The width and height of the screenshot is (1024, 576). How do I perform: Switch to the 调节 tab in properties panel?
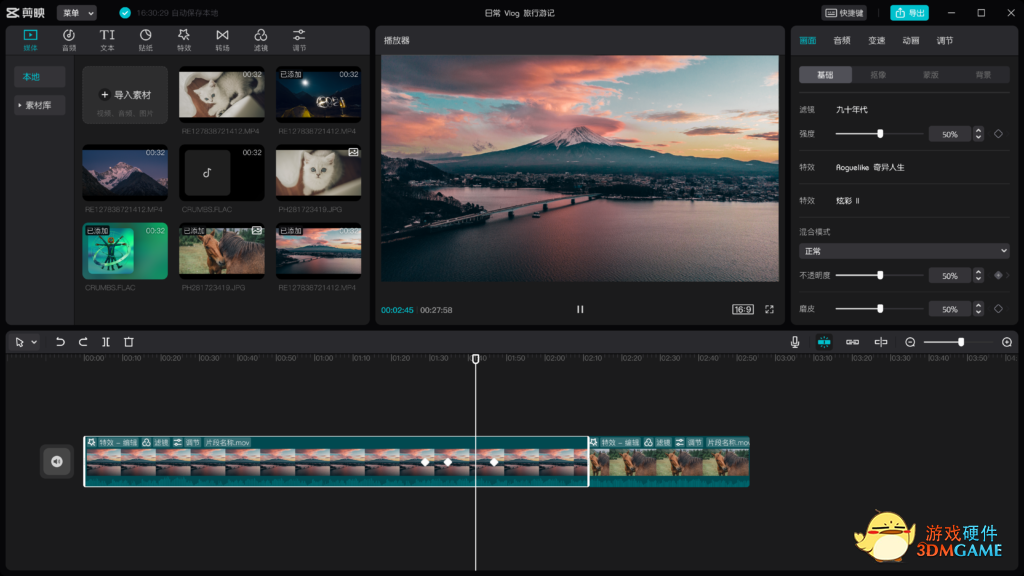(x=944, y=40)
